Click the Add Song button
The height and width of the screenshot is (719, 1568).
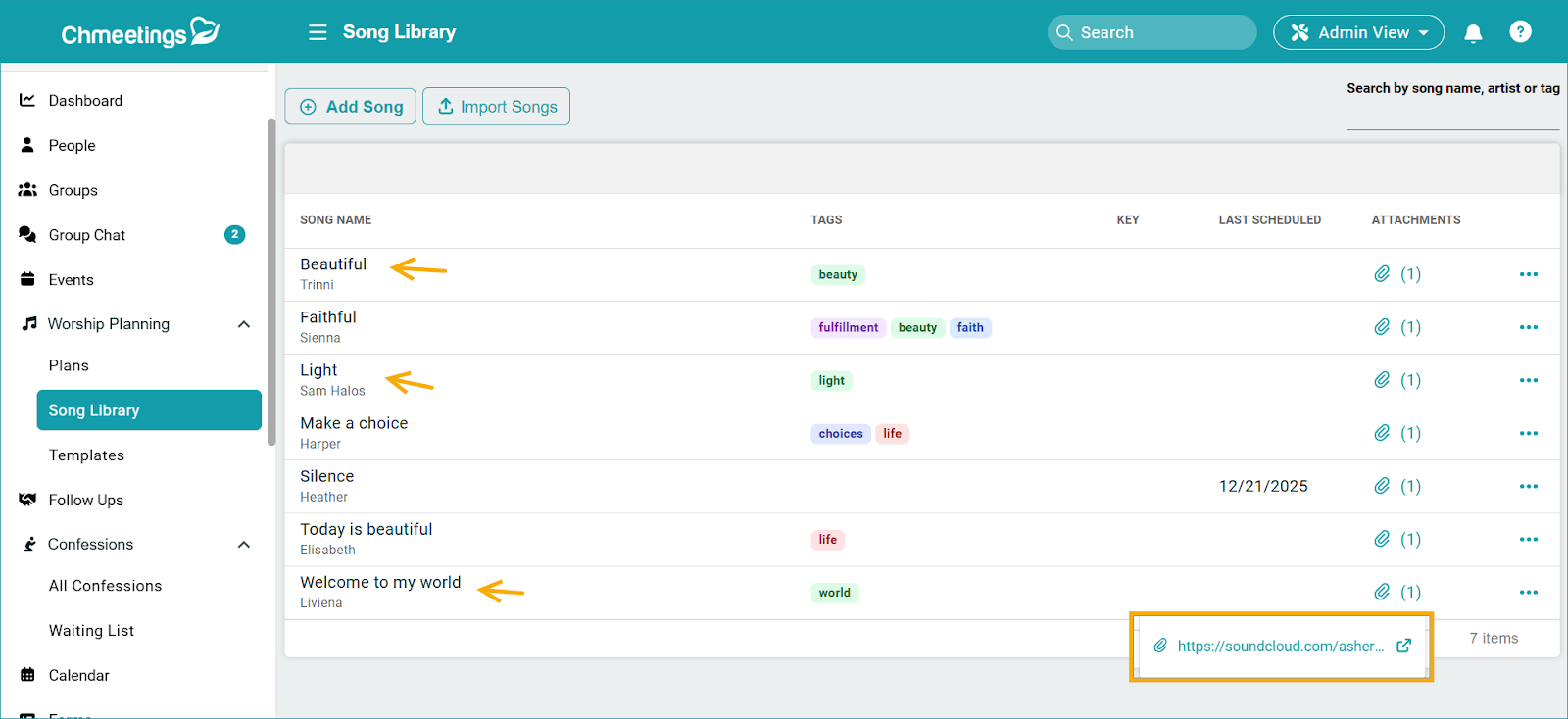click(351, 107)
